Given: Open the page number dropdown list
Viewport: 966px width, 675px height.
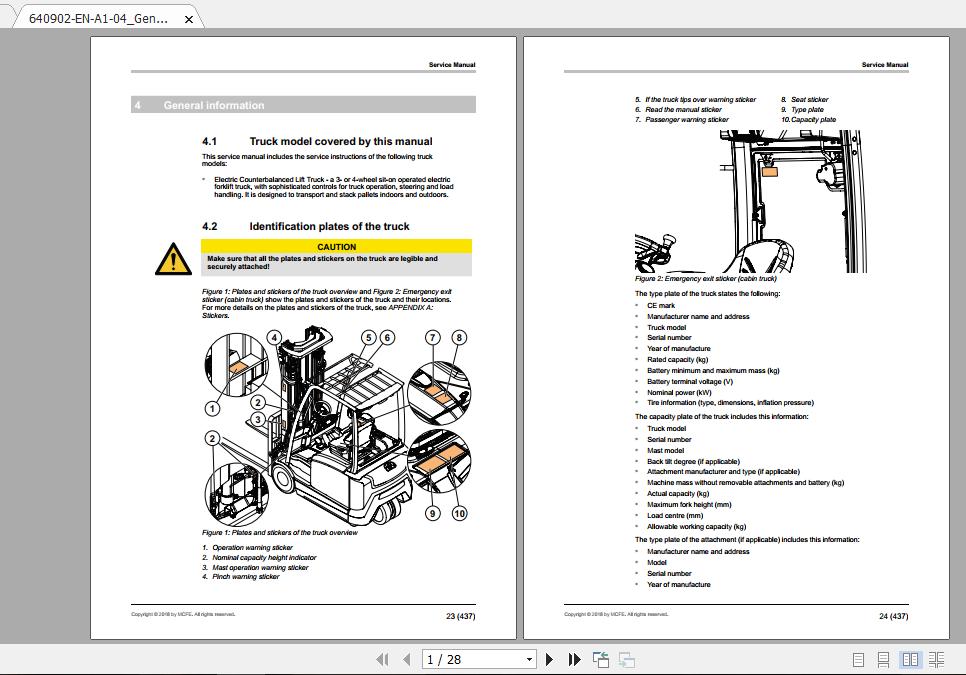Looking at the screenshot, I should [531, 660].
